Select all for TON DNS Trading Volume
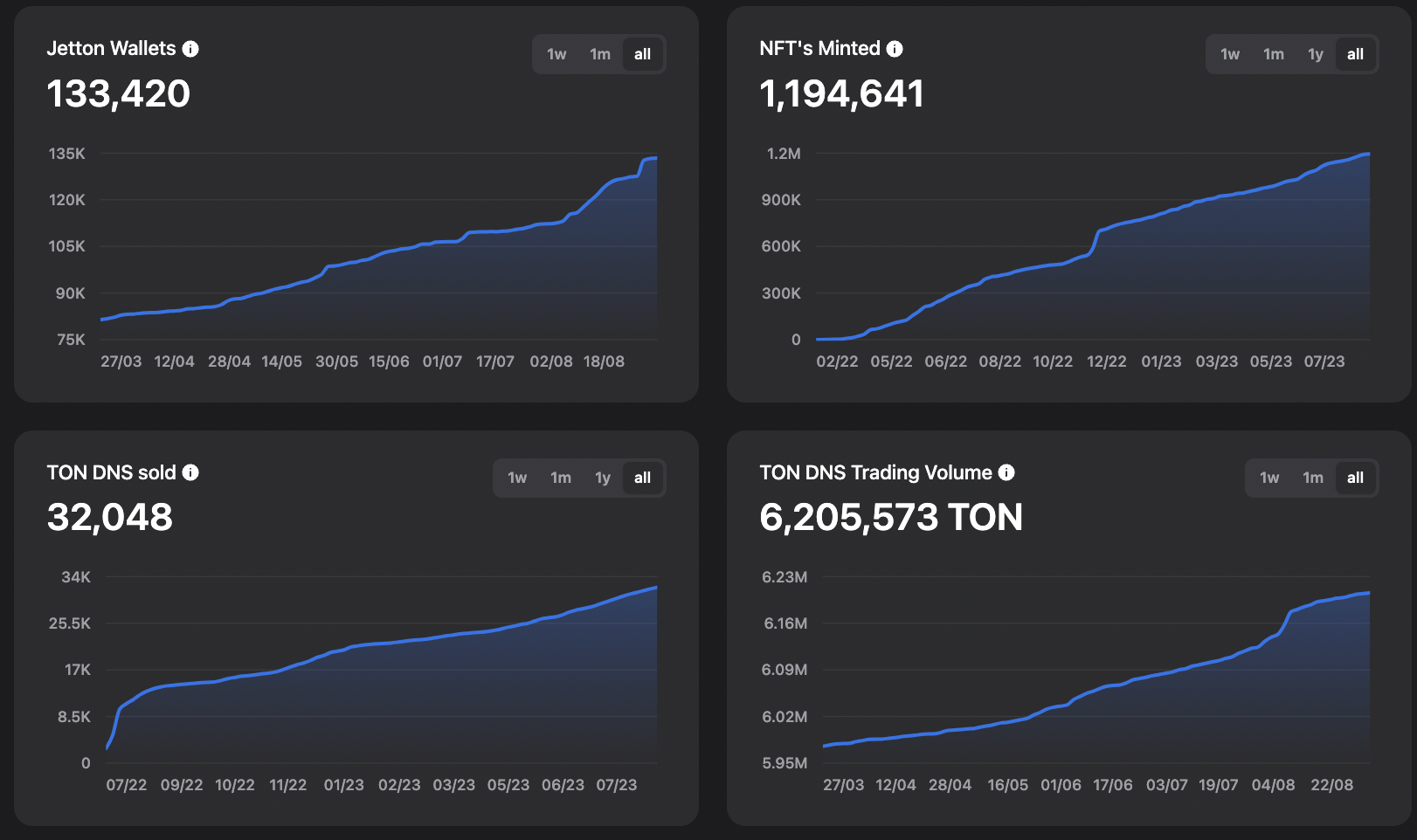Viewport: 1417px width, 840px height. click(1356, 478)
